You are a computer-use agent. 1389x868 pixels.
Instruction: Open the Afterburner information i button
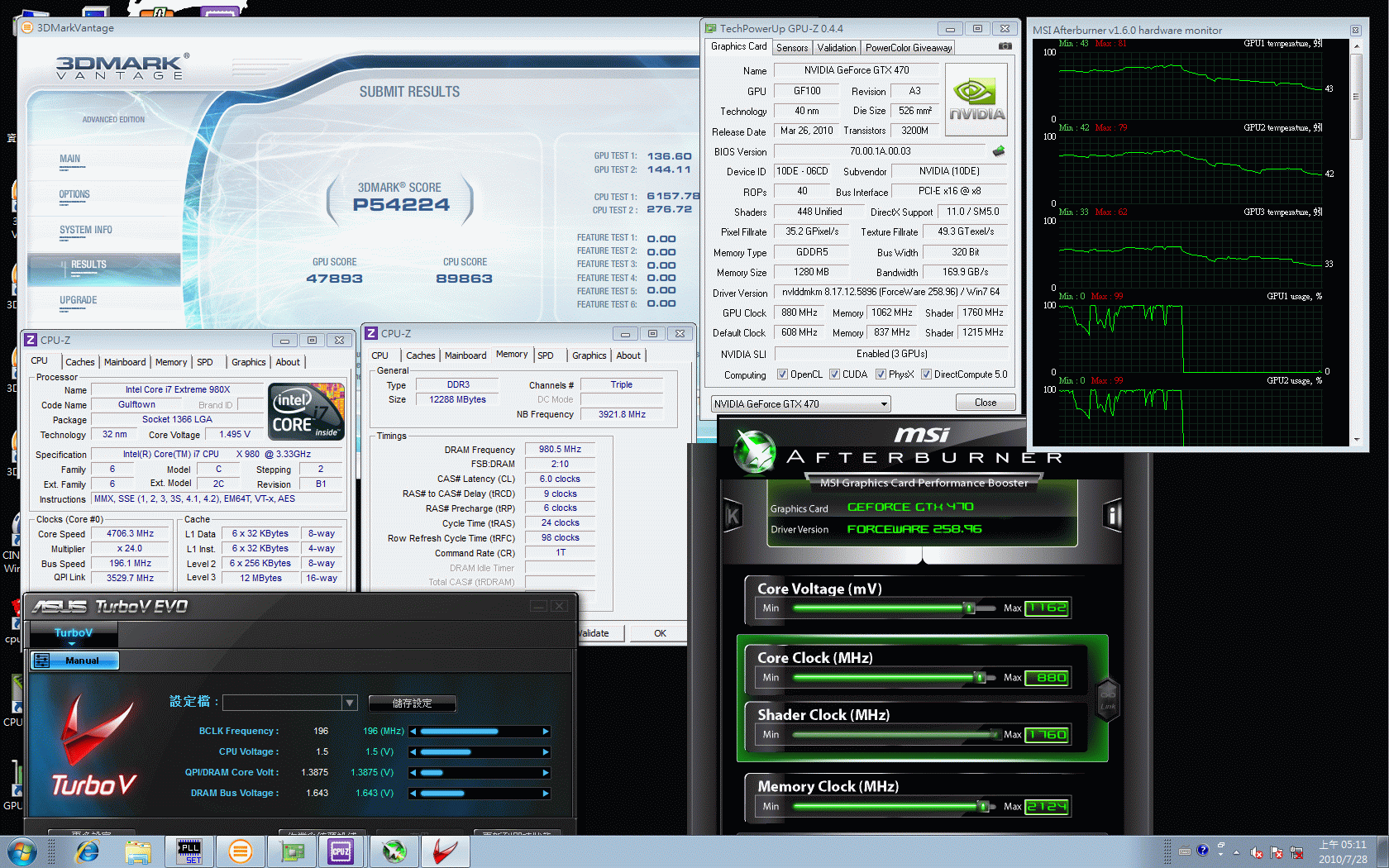click(1113, 517)
